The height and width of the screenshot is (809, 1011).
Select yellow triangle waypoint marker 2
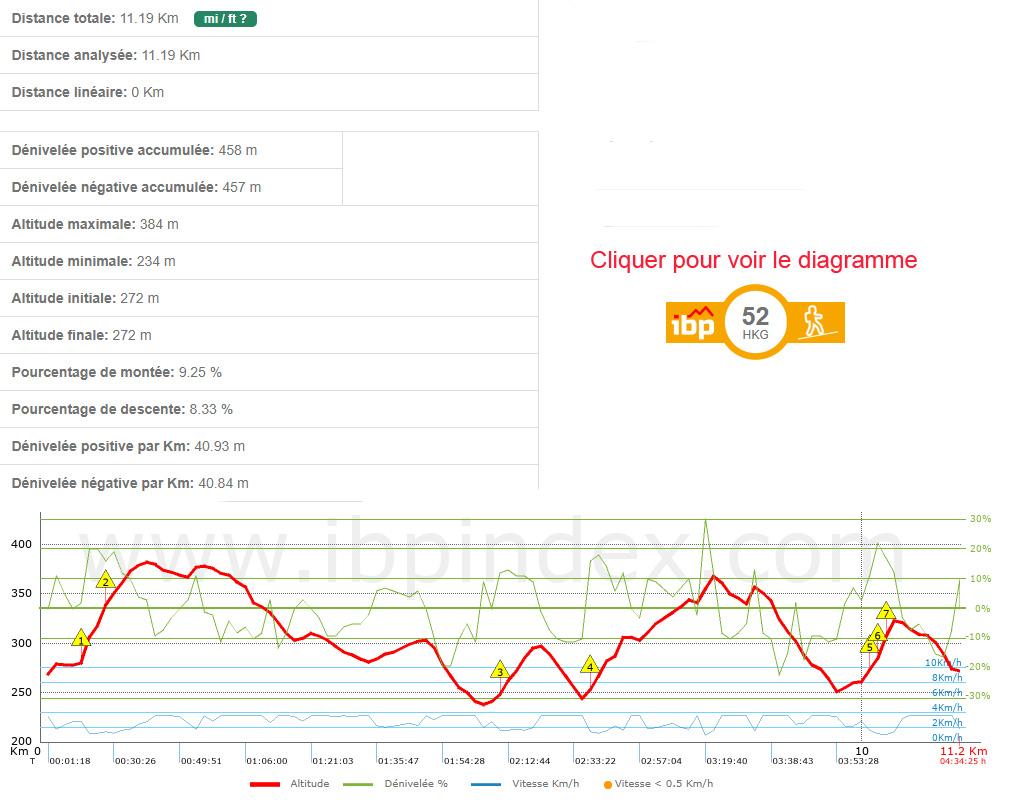click(106, 580)
